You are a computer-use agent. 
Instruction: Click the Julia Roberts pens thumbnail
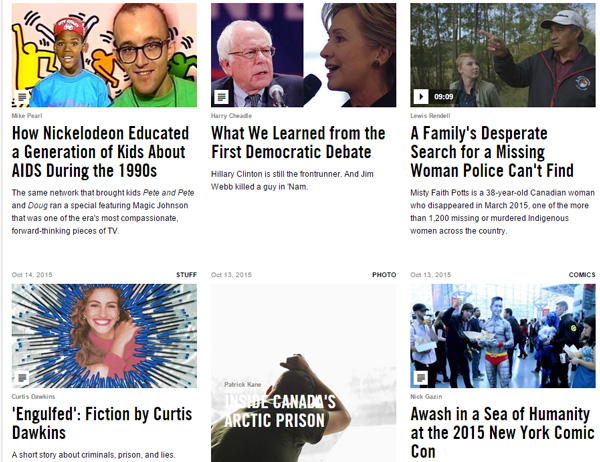(x=104, y=336)
